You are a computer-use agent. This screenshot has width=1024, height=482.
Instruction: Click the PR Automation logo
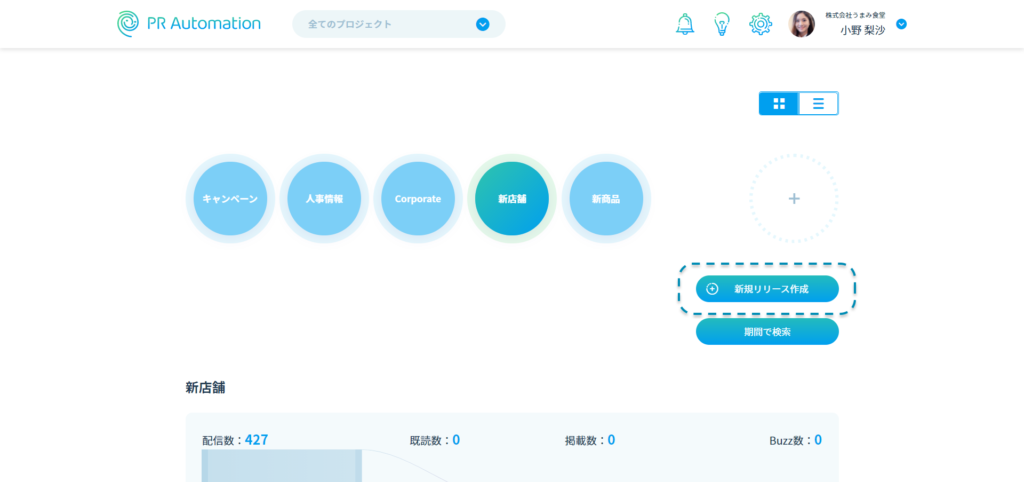pos(189,24)
